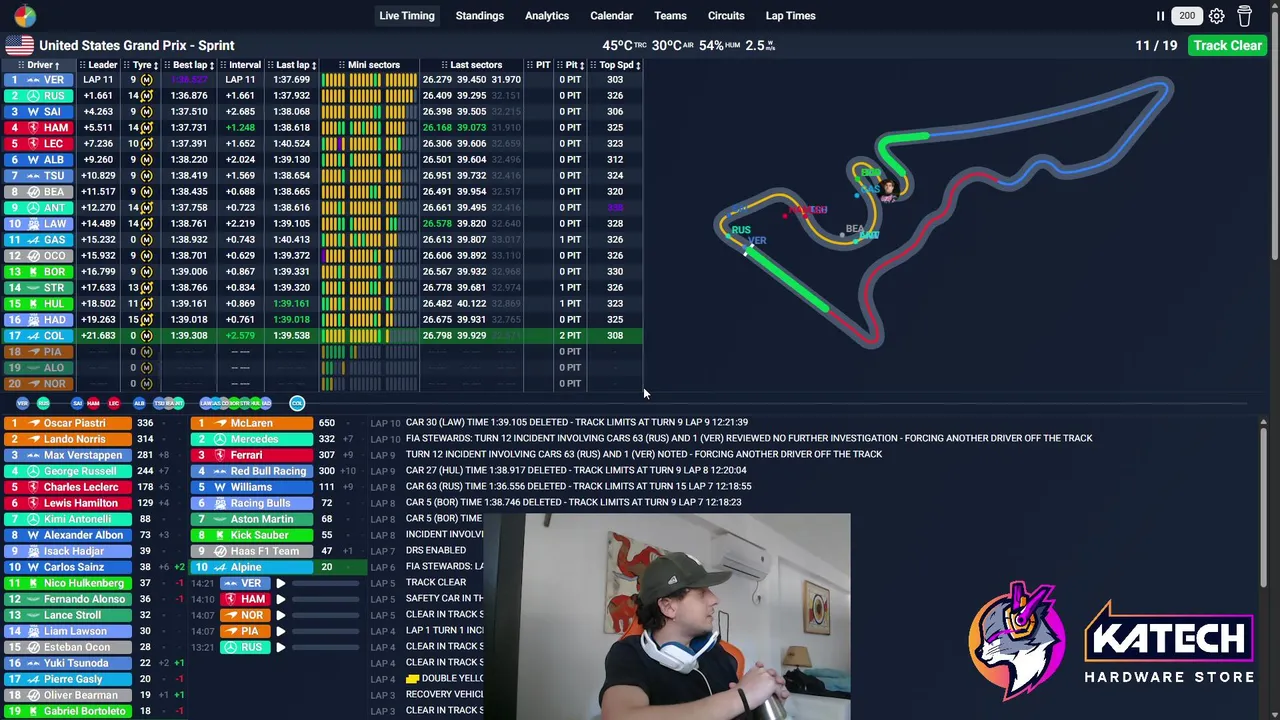Image resolution: width=1280 pixels, height=720 pixels.
Task: Sort by Last lap column header
Action: coord(294,65)
